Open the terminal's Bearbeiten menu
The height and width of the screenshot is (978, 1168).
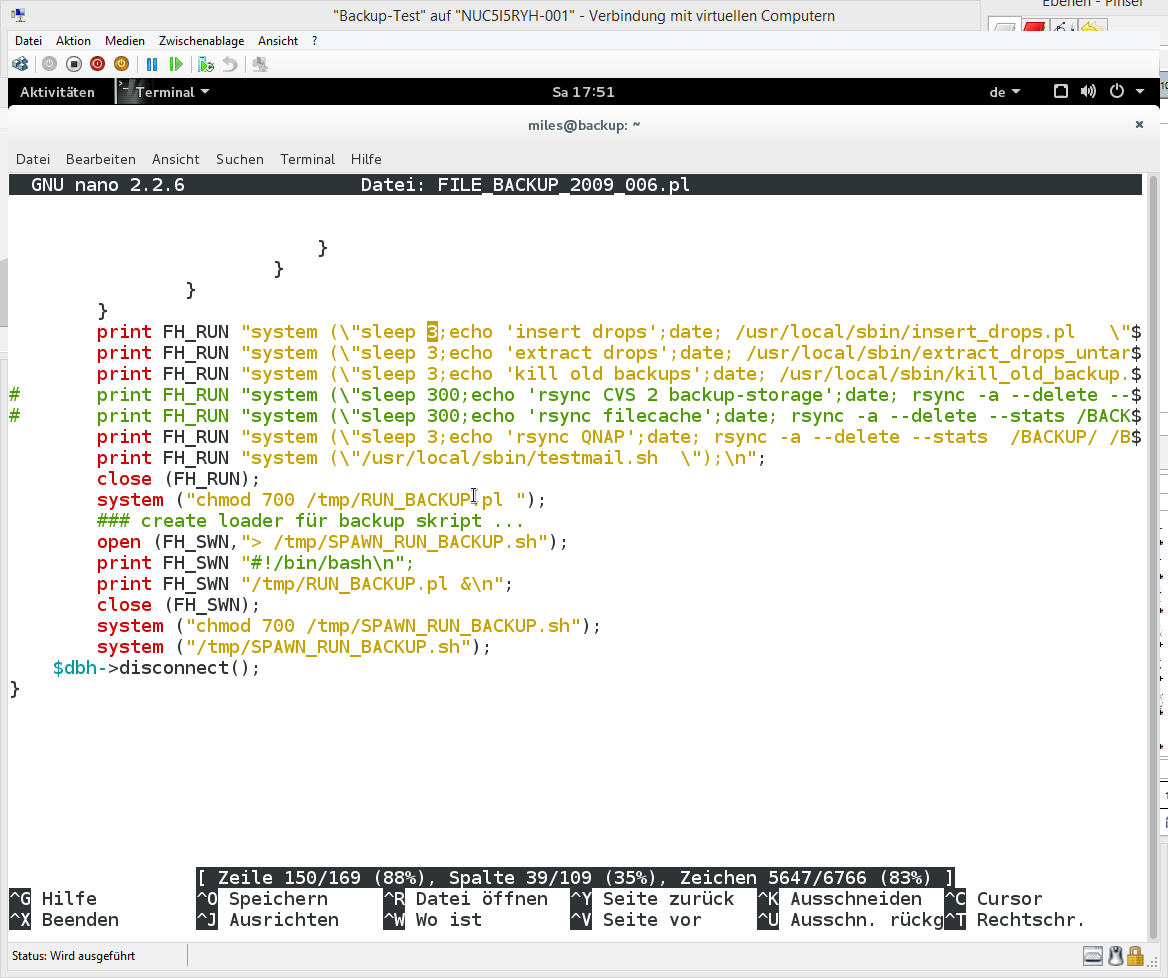[101, 159]
